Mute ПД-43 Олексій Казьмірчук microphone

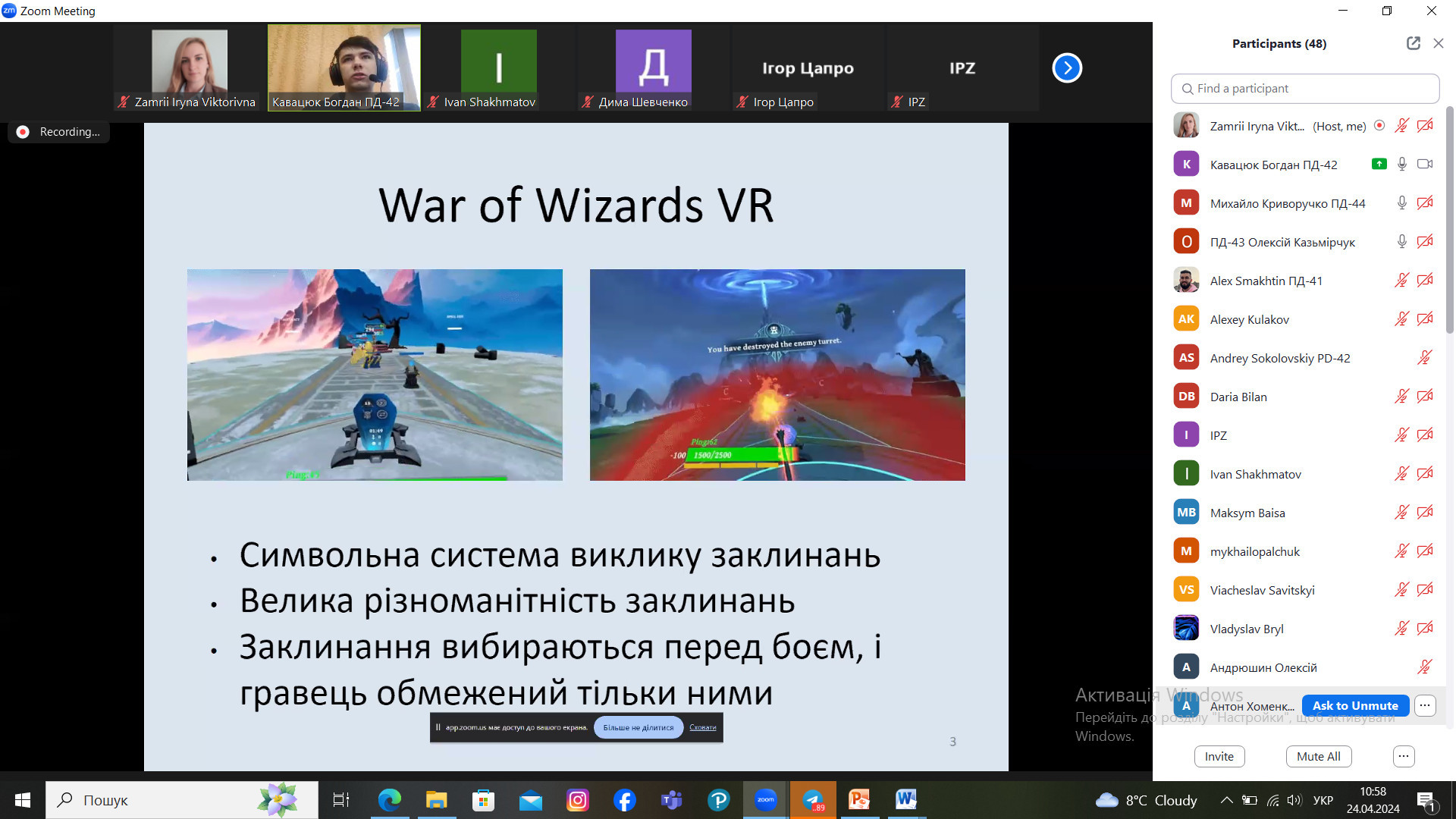(1401, 242)
